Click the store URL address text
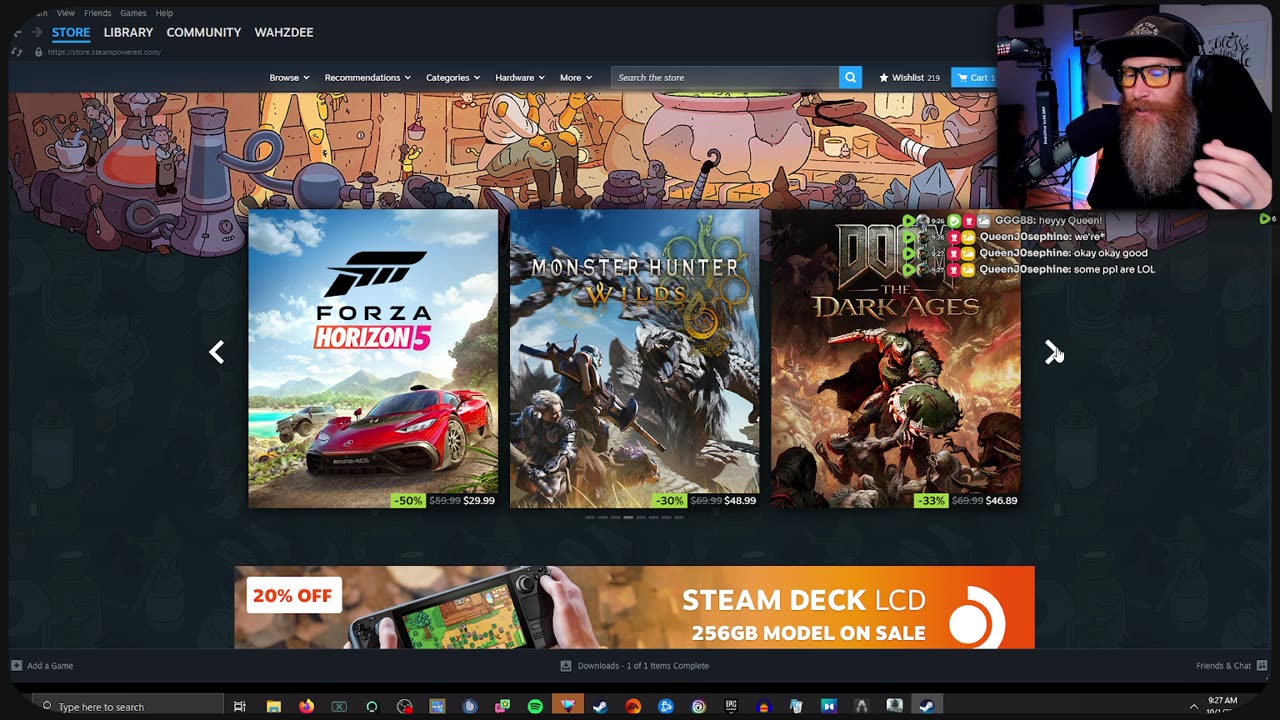Viewport: 1280px width, 720px height. (x=104, y=52)
